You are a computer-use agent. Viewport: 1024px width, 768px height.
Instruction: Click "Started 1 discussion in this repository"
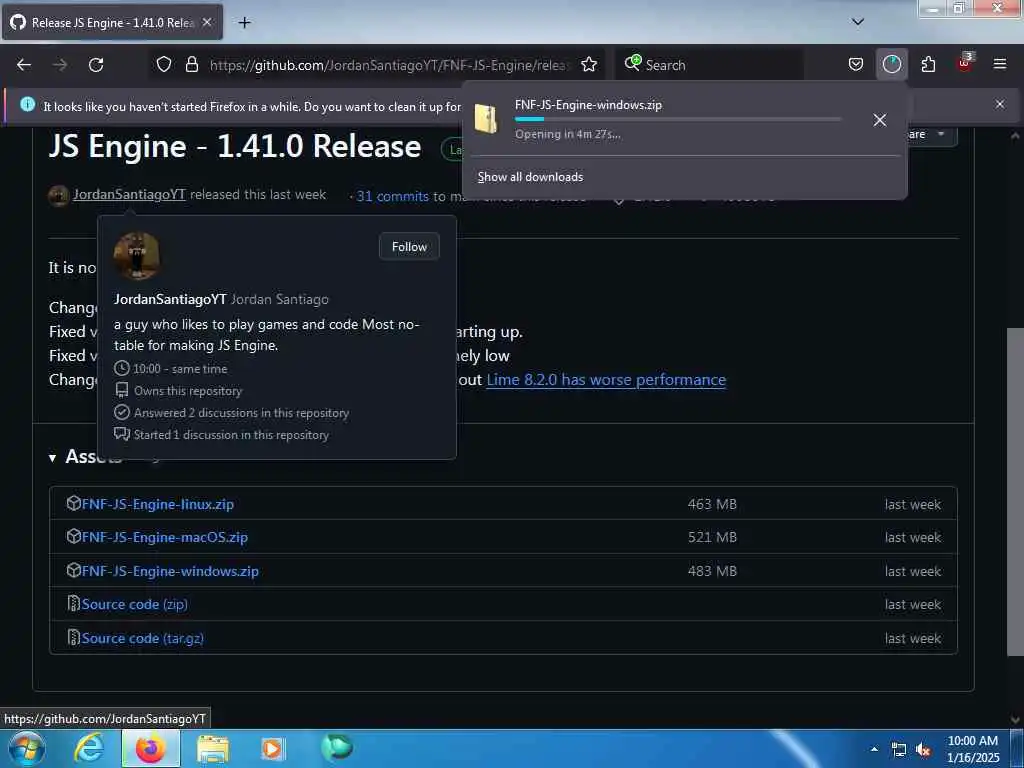(x=231, y=435)
